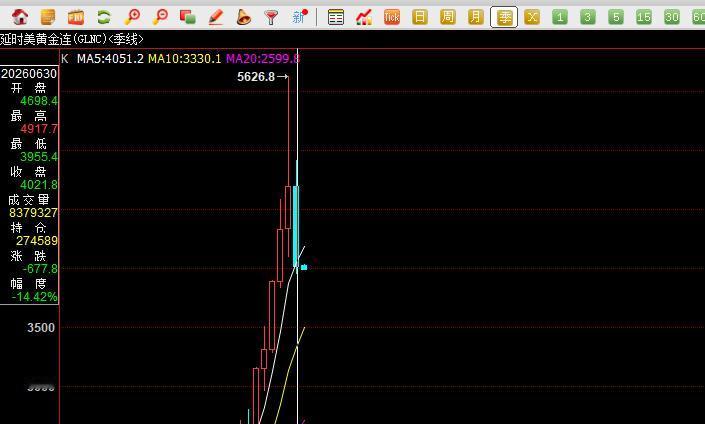Click the open interest value 274589
705x424 pixels.
[x=37, y=241]
